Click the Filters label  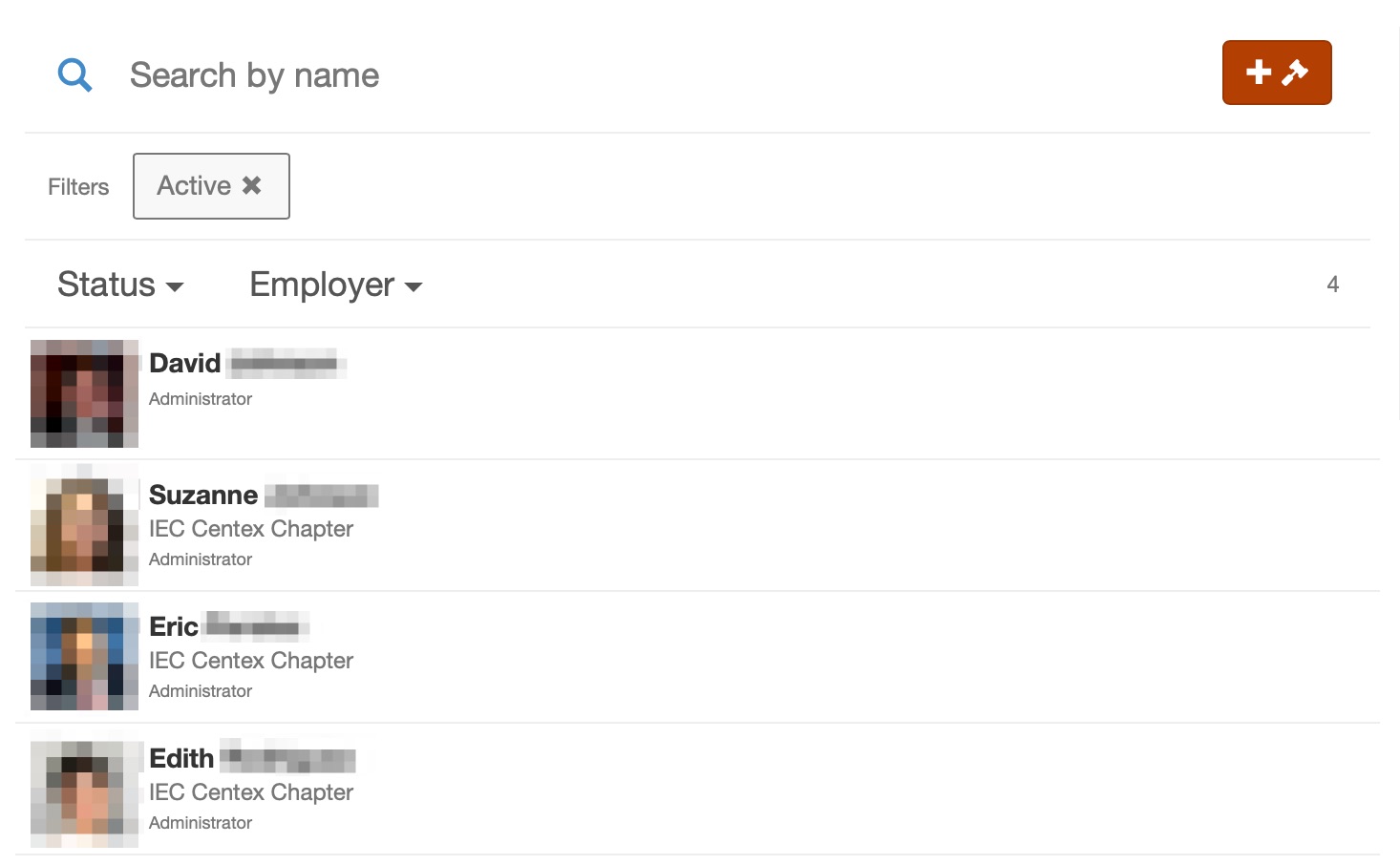(x=78, y=187)
